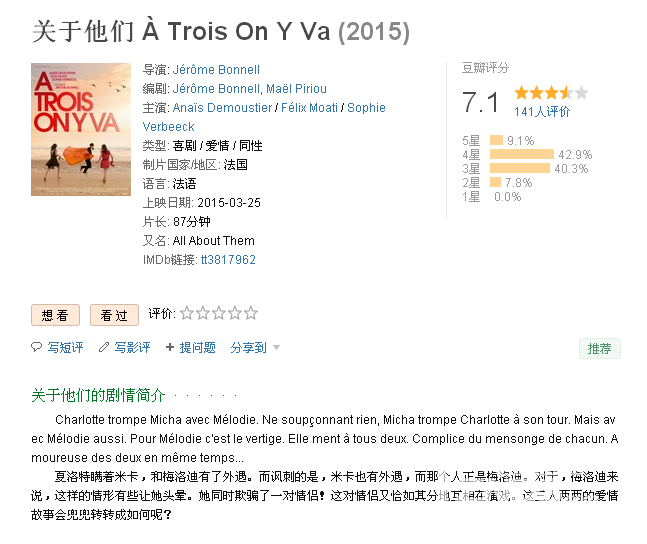Rate the movie five stars
This screenshot has width=647, height=544.
pos(251,313)
